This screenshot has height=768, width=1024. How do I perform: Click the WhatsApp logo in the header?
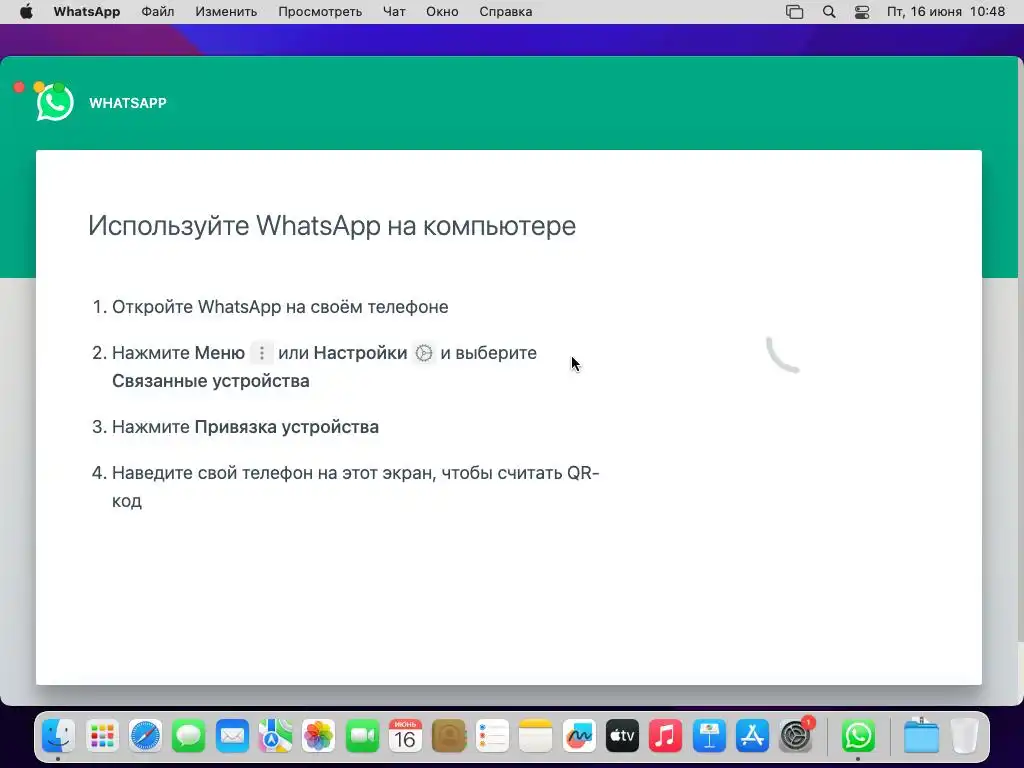point(55,103)
